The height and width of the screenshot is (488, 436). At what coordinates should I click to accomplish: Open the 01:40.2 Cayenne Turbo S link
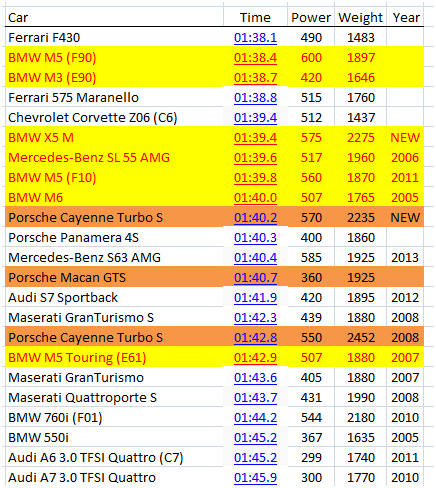pos(255,217)
